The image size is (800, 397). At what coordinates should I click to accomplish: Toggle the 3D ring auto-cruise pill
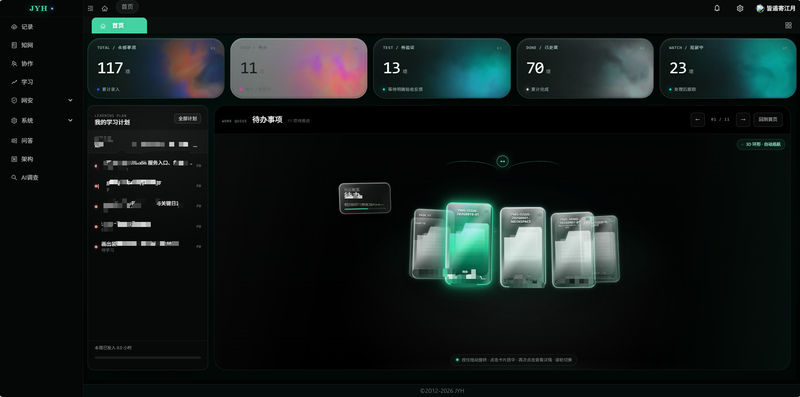tap(761, 144)
